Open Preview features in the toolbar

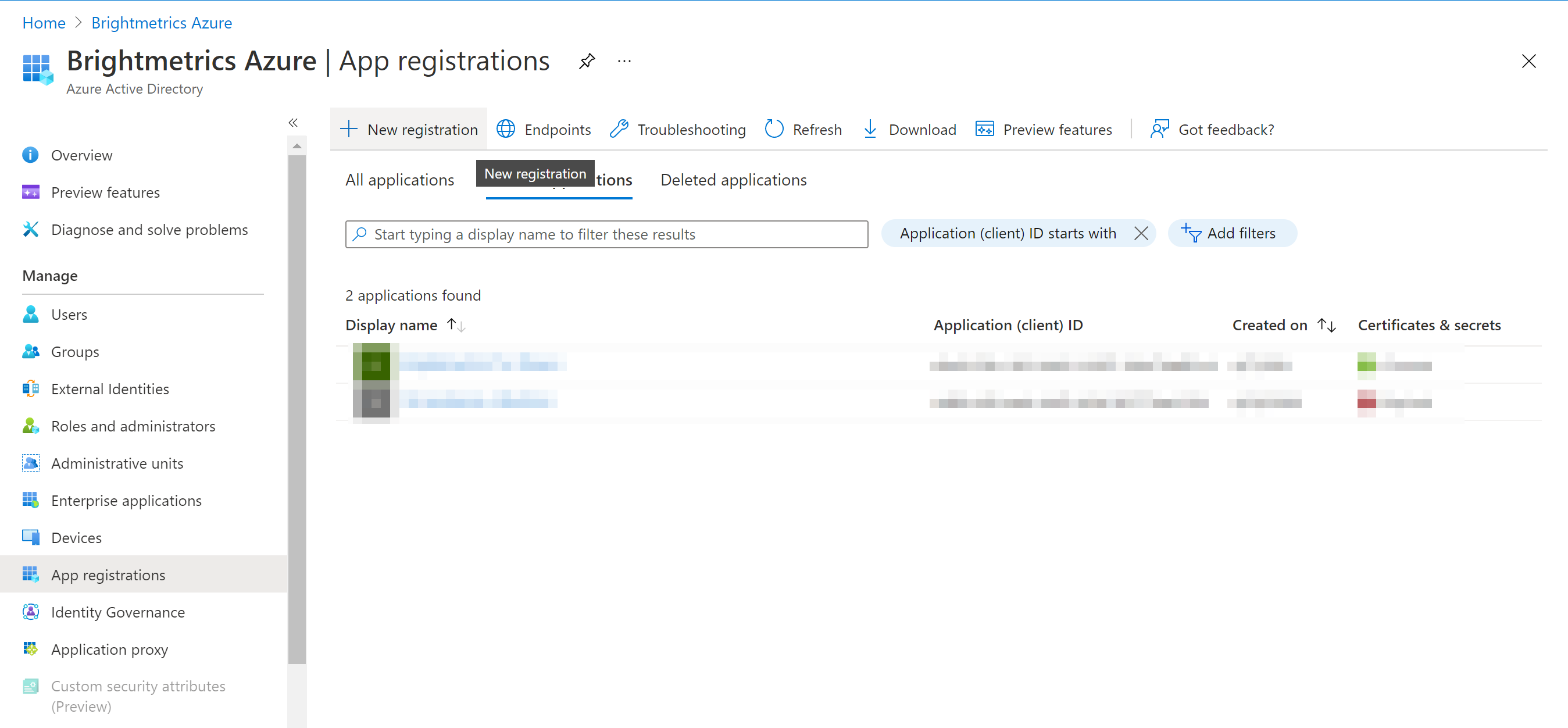[1044, 129]
